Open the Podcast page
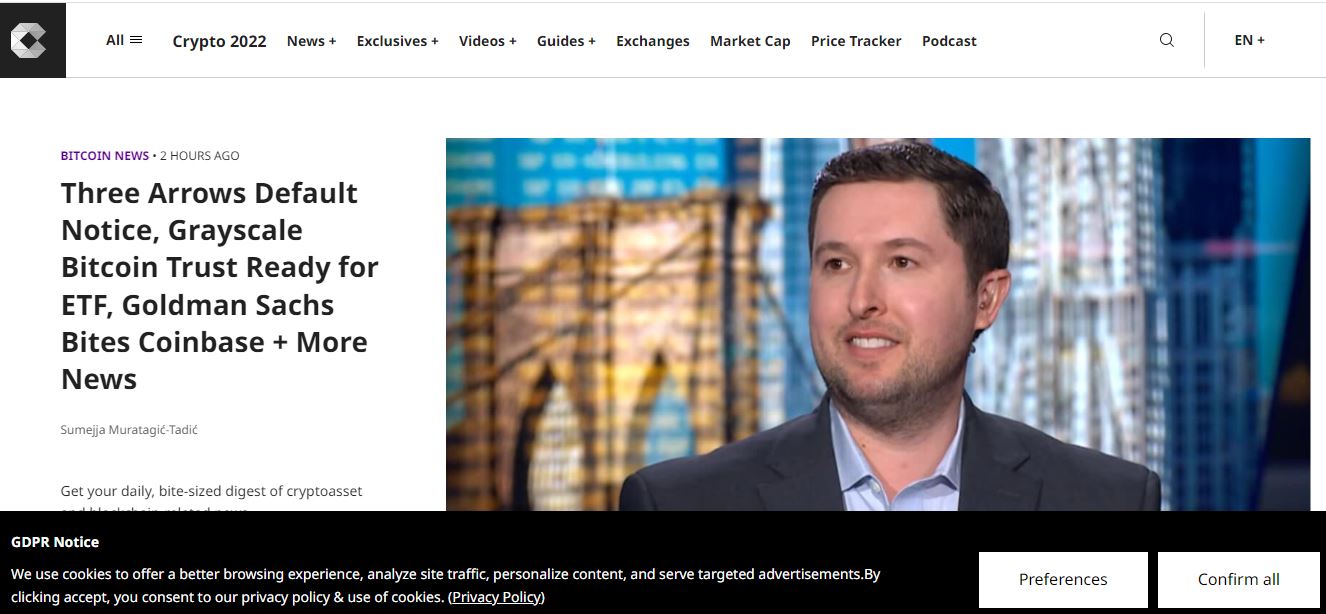This screenshot has width=1326, height=614. point(949,41)
